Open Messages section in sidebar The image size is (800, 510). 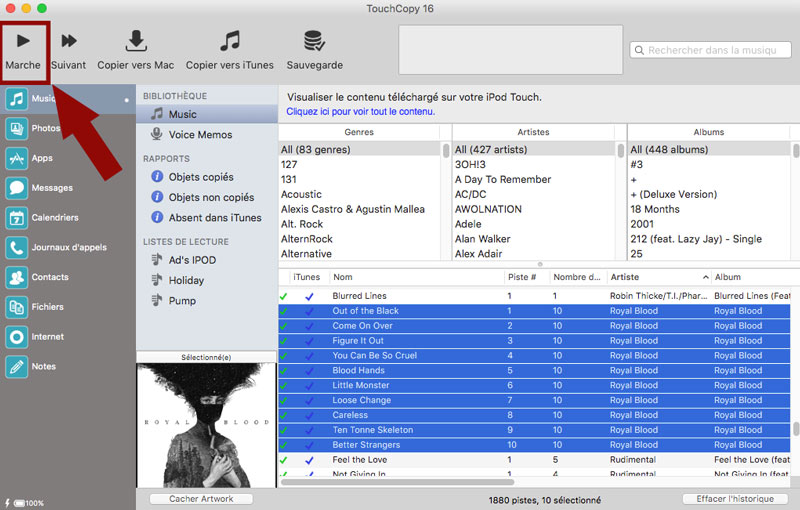[67, 188]
